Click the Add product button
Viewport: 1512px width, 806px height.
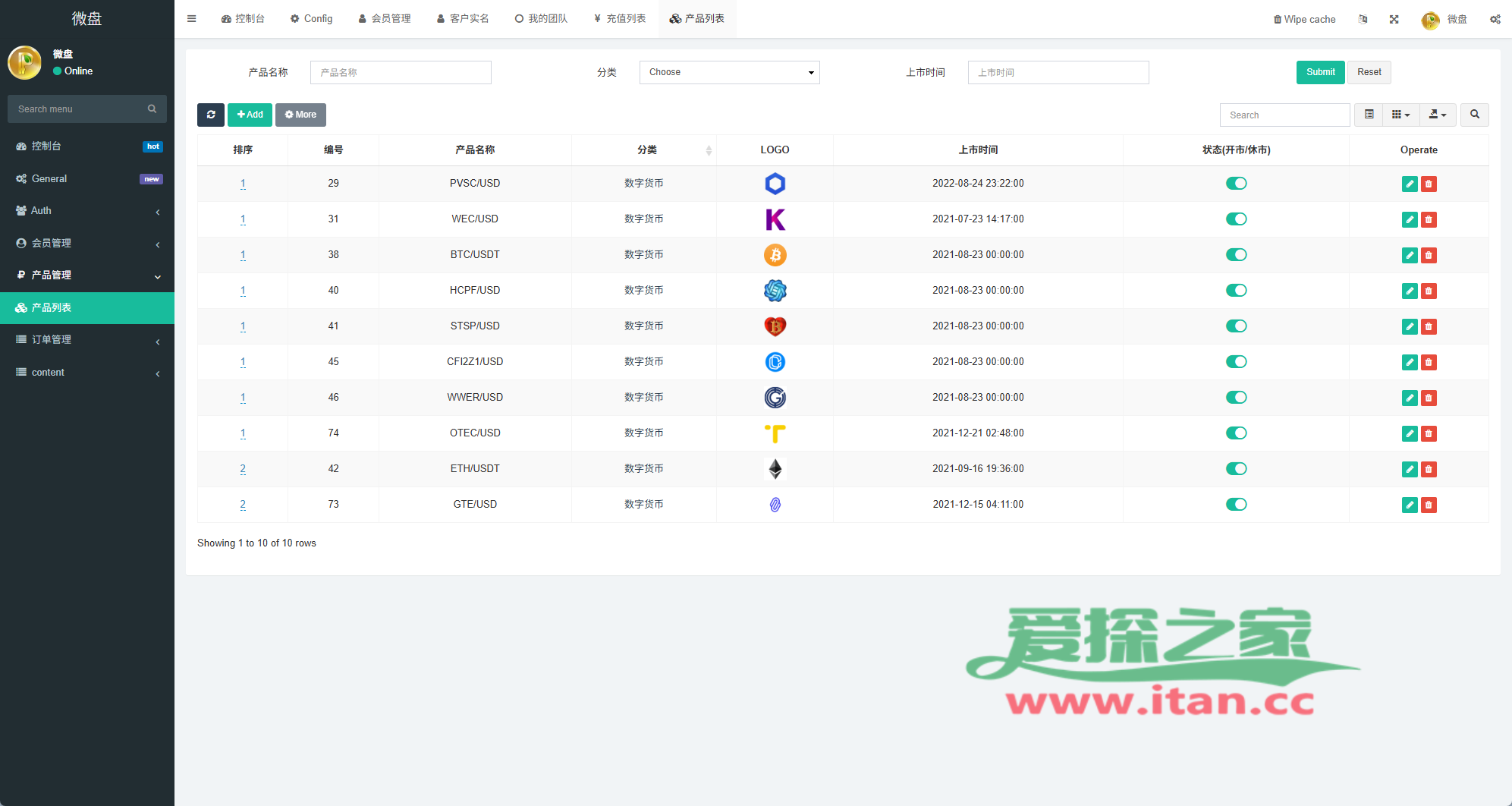click(250, 115)
